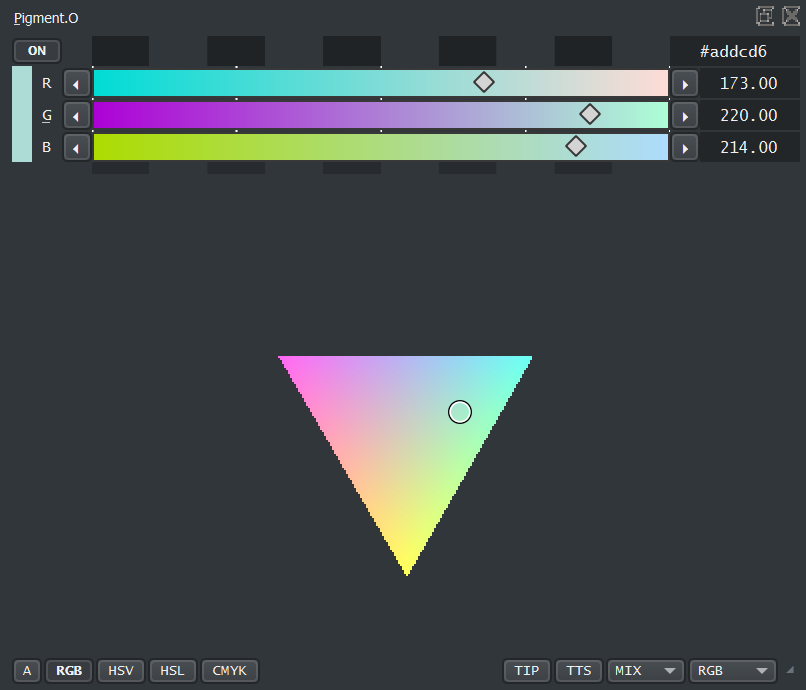The image size is (806, 690).
Task: Toggle the ON button off
Action: click(37, 51)
